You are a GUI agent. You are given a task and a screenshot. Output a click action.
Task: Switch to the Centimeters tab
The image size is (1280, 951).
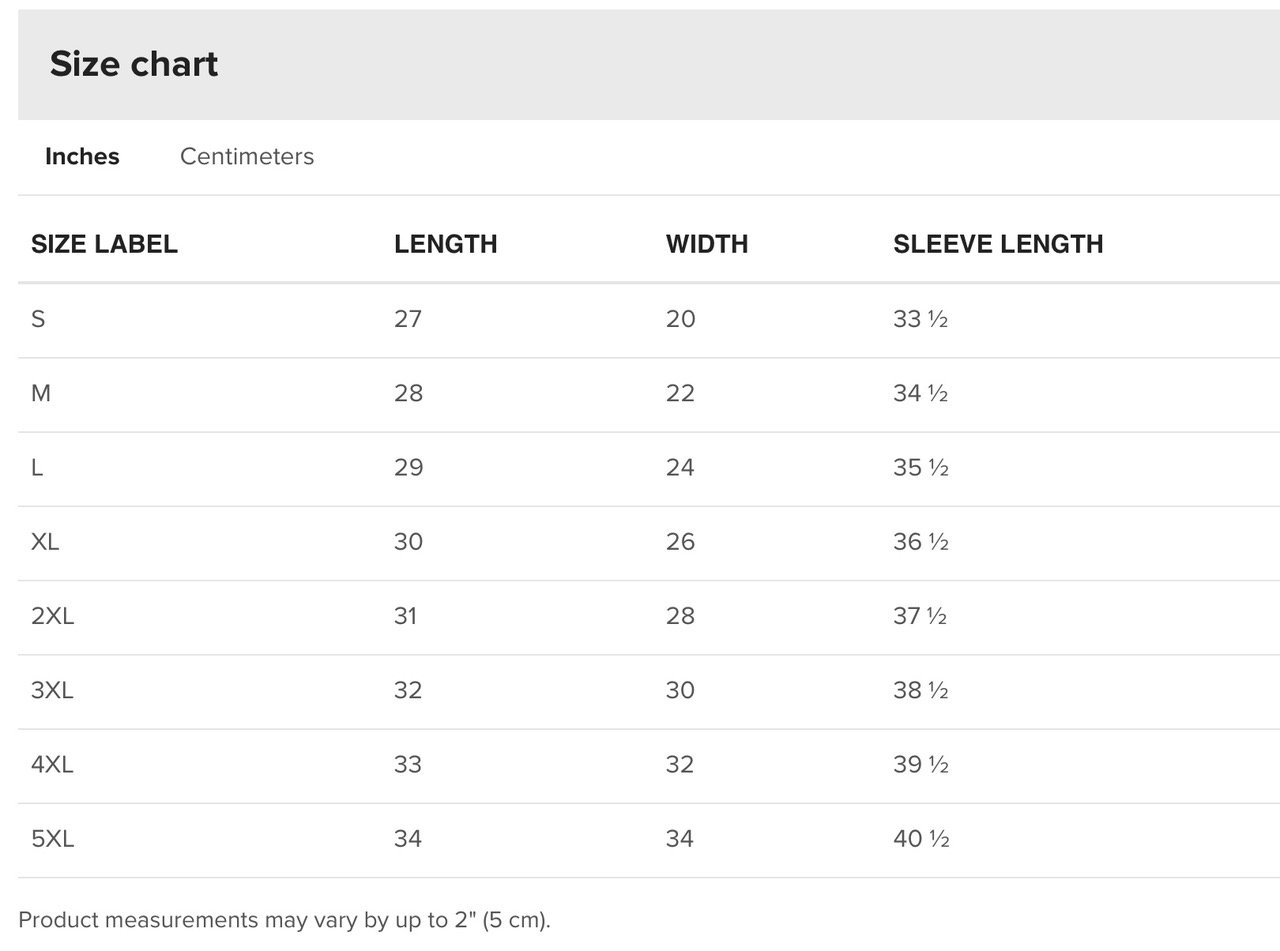[247, 157]
